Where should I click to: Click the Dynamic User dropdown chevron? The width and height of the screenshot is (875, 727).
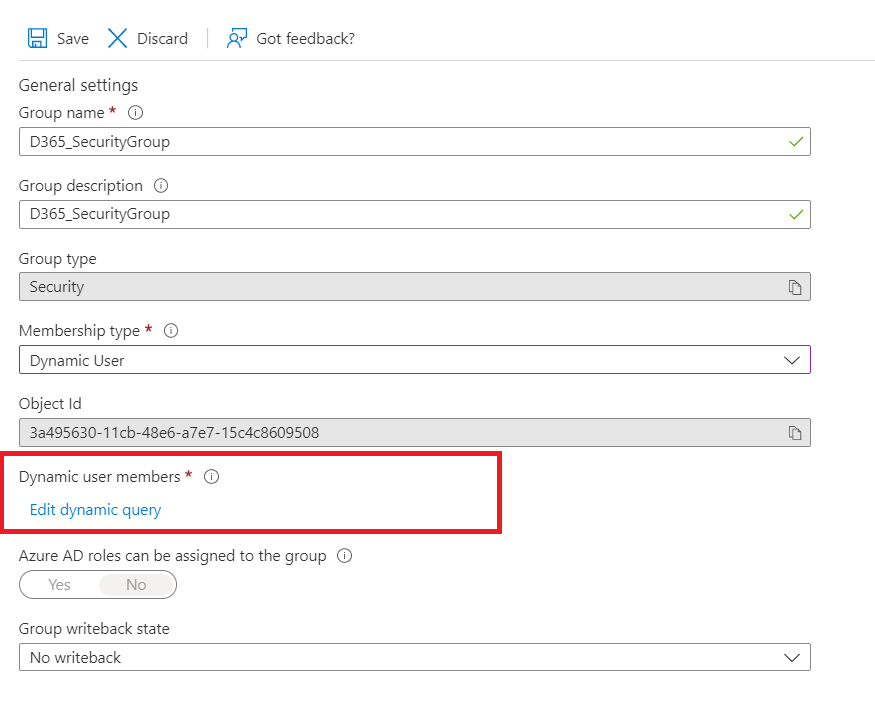(792, 360)
